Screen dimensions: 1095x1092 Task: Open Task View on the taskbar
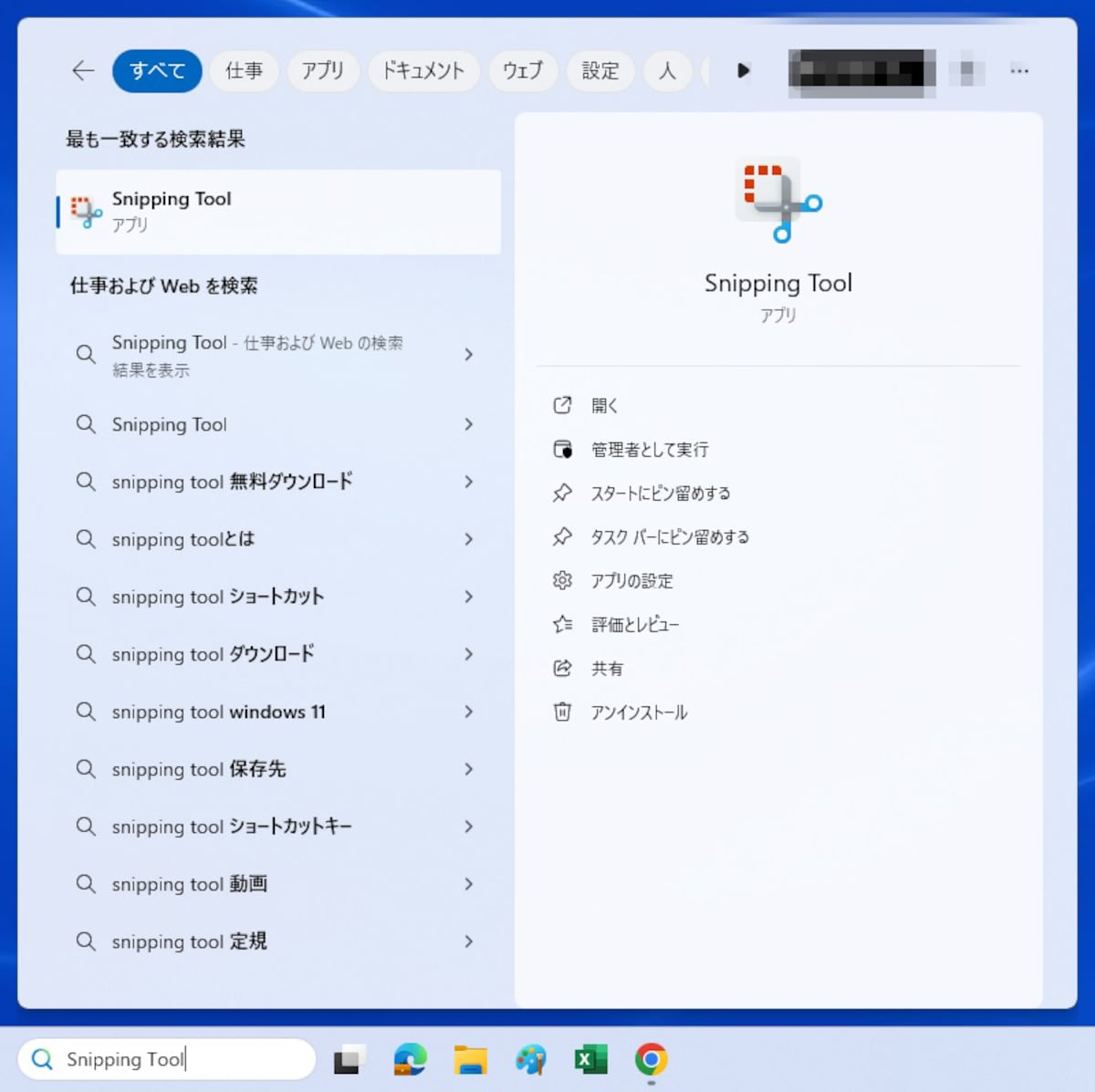tap(349, 1060)
